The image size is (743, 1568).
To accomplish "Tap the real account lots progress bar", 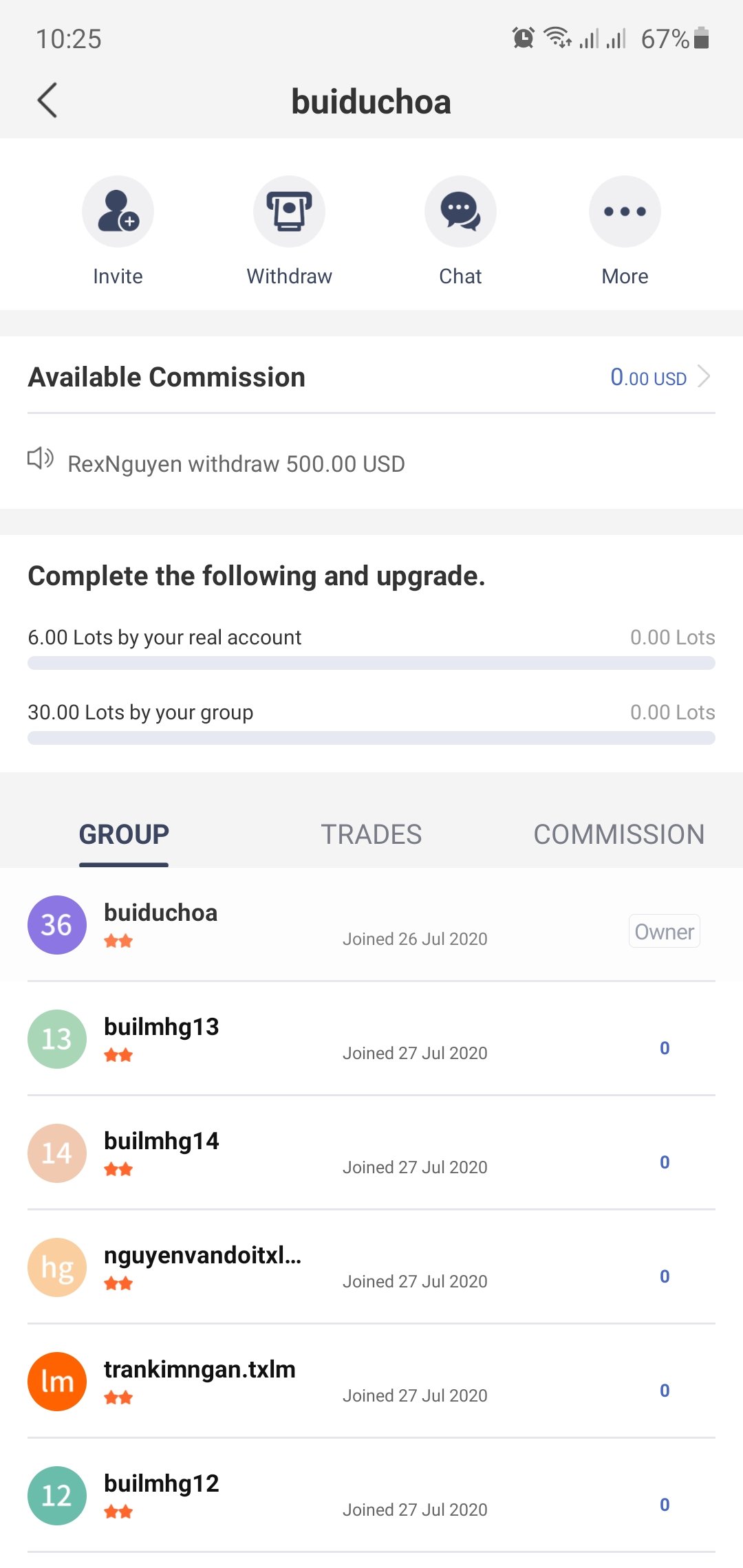I will tap(371, 663).
